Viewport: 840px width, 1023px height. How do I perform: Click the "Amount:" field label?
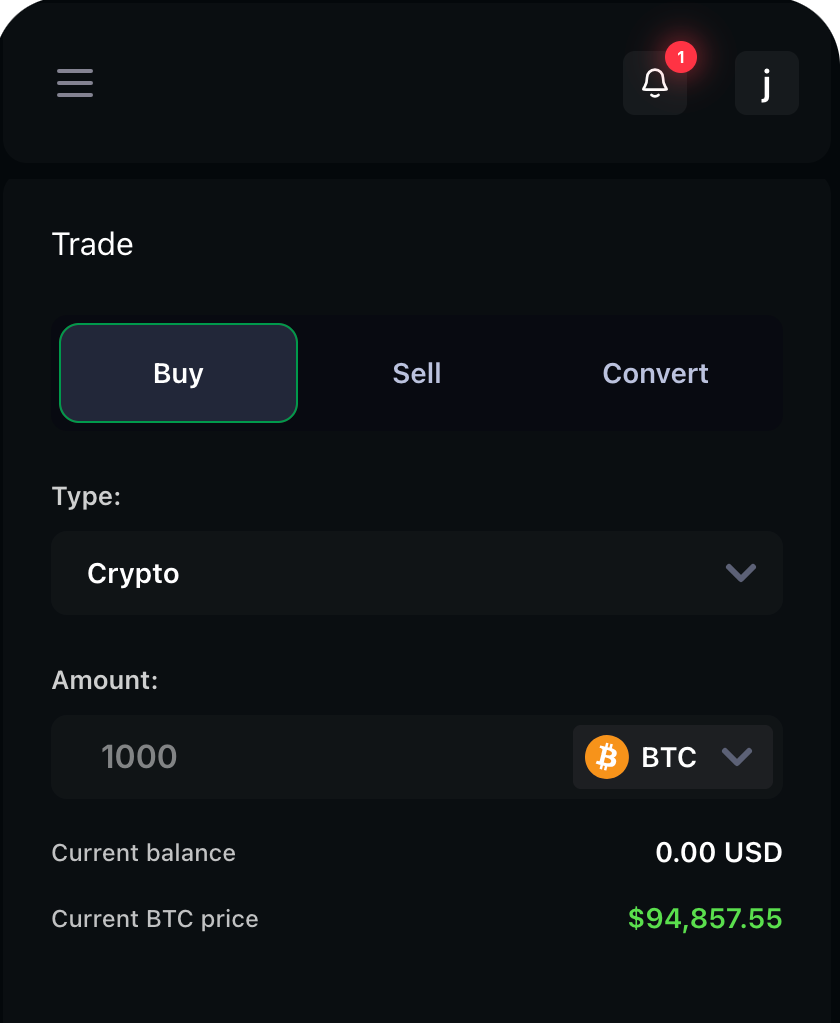(x=105, y=681)
